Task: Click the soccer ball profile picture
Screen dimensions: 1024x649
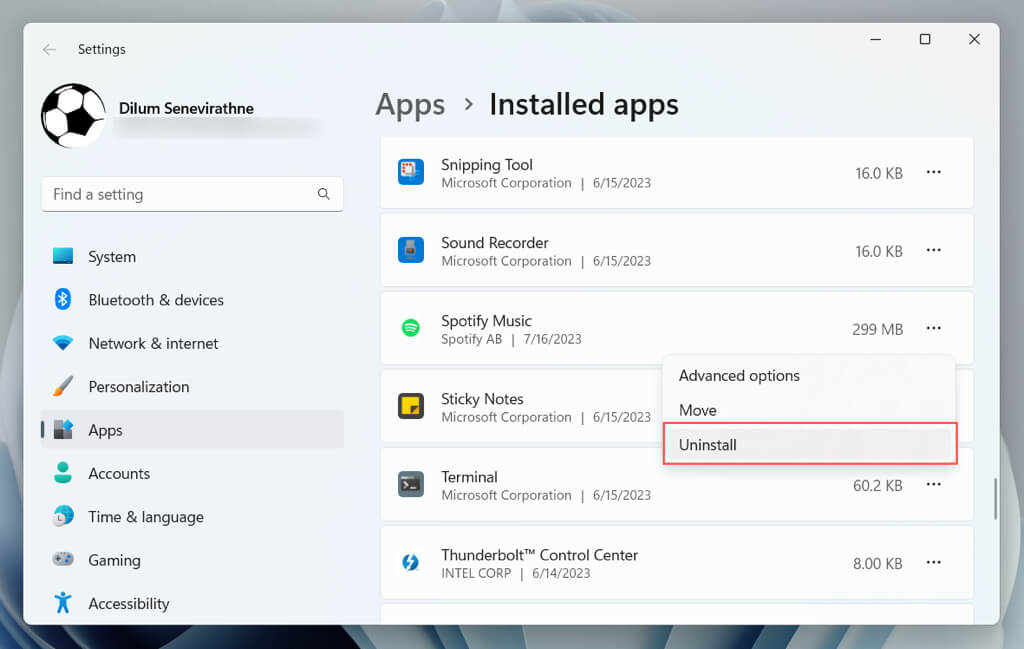Action: pos(73,116)
